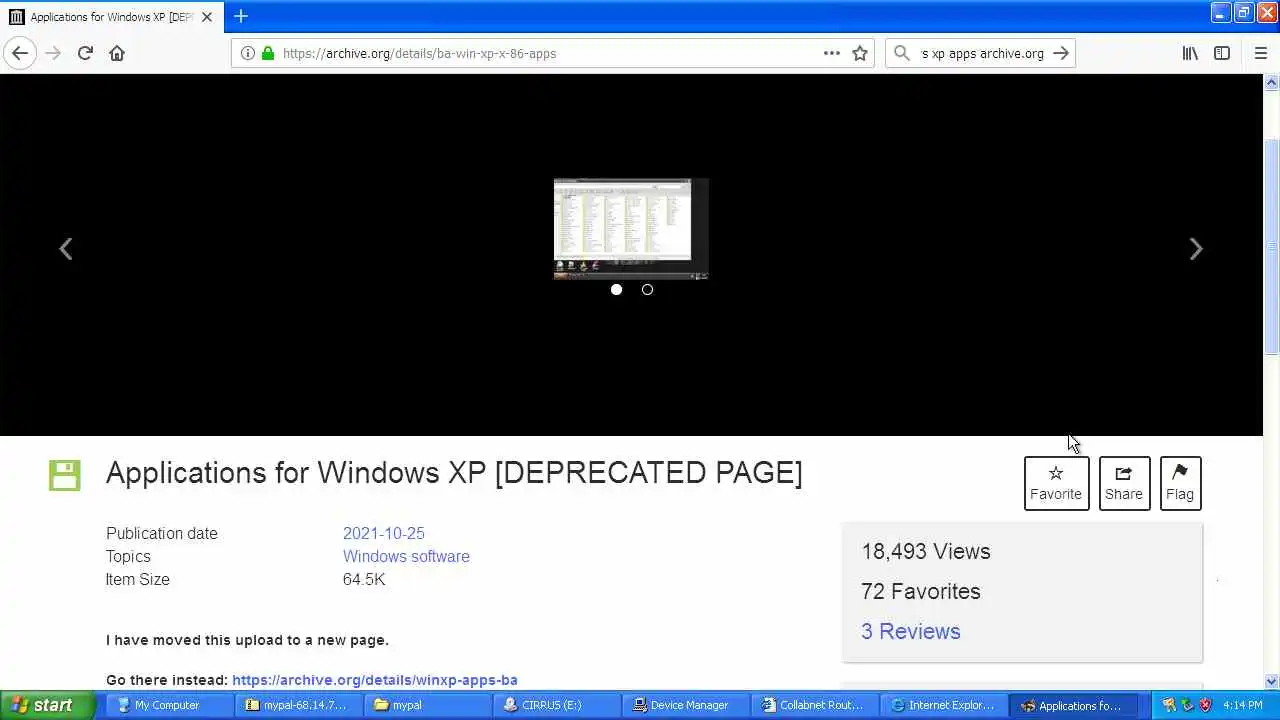The height and width of the screenshot is (720, 1280).
Task: Click the 64.5K item size value
Action: point(364,579)
